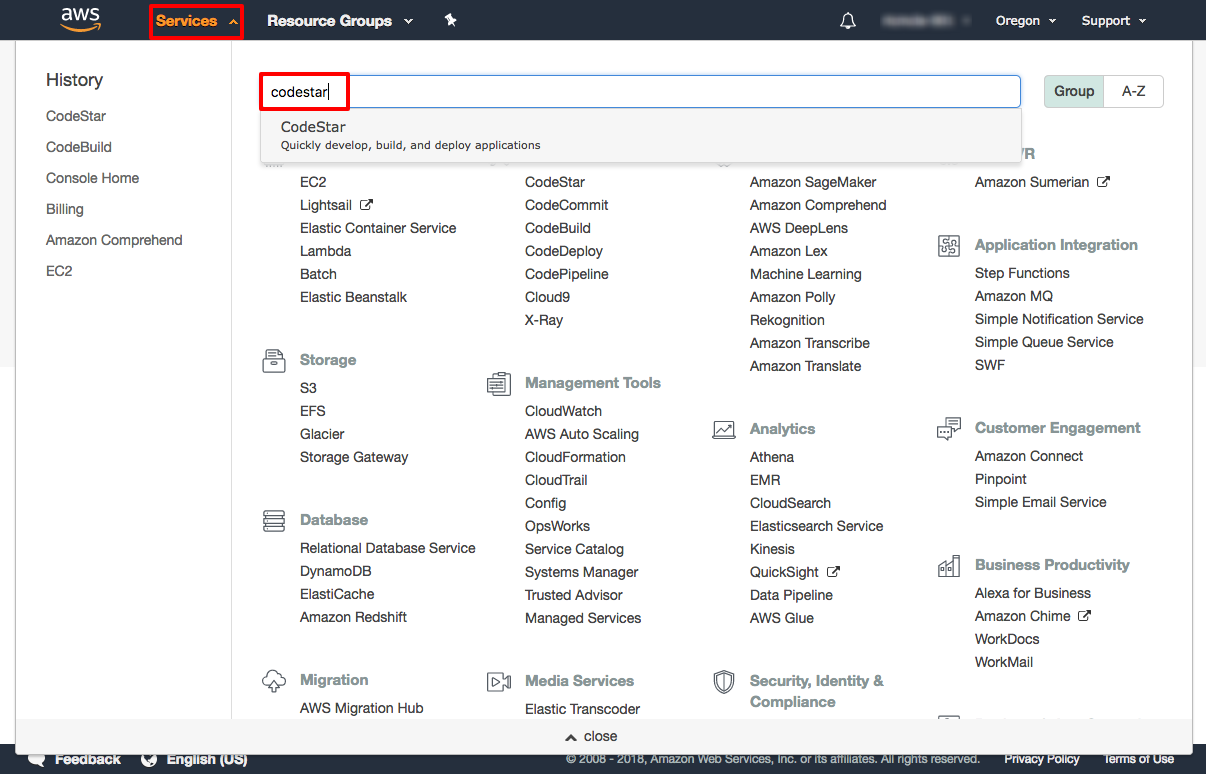1206x774 pixels.
Task: Open Amazon SageMaker
Action: (813, 182)
